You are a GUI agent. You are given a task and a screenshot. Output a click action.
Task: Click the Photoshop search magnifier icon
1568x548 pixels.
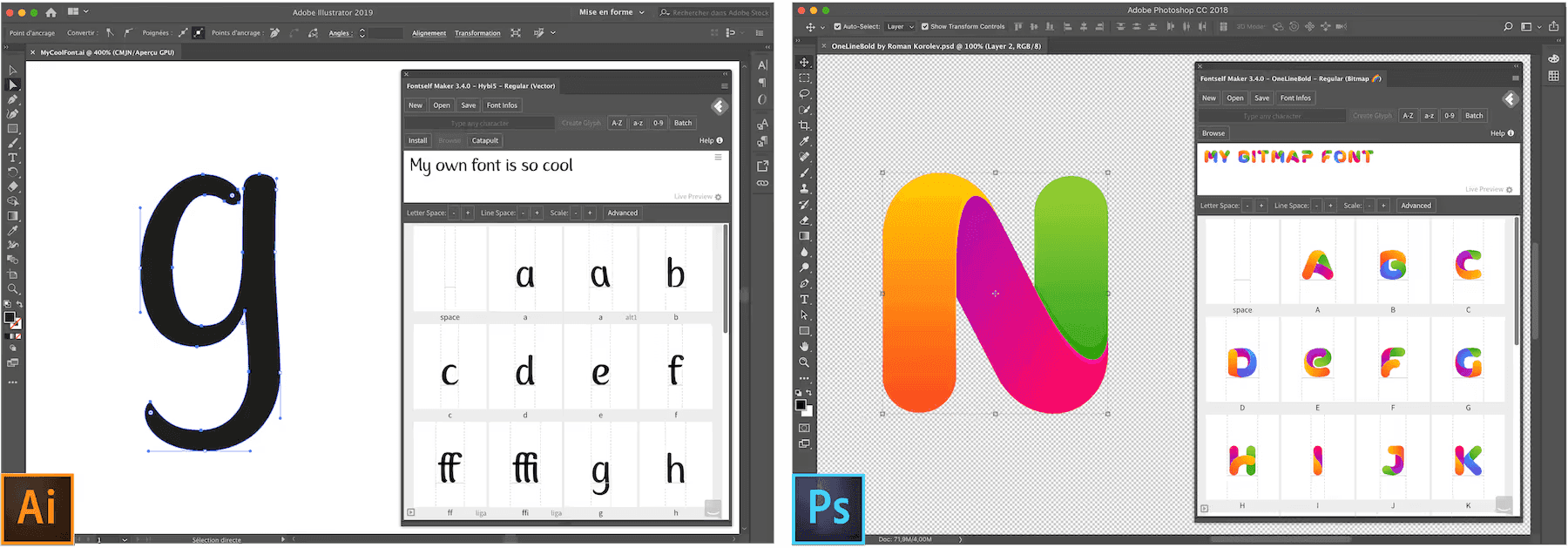(1508, 26)
